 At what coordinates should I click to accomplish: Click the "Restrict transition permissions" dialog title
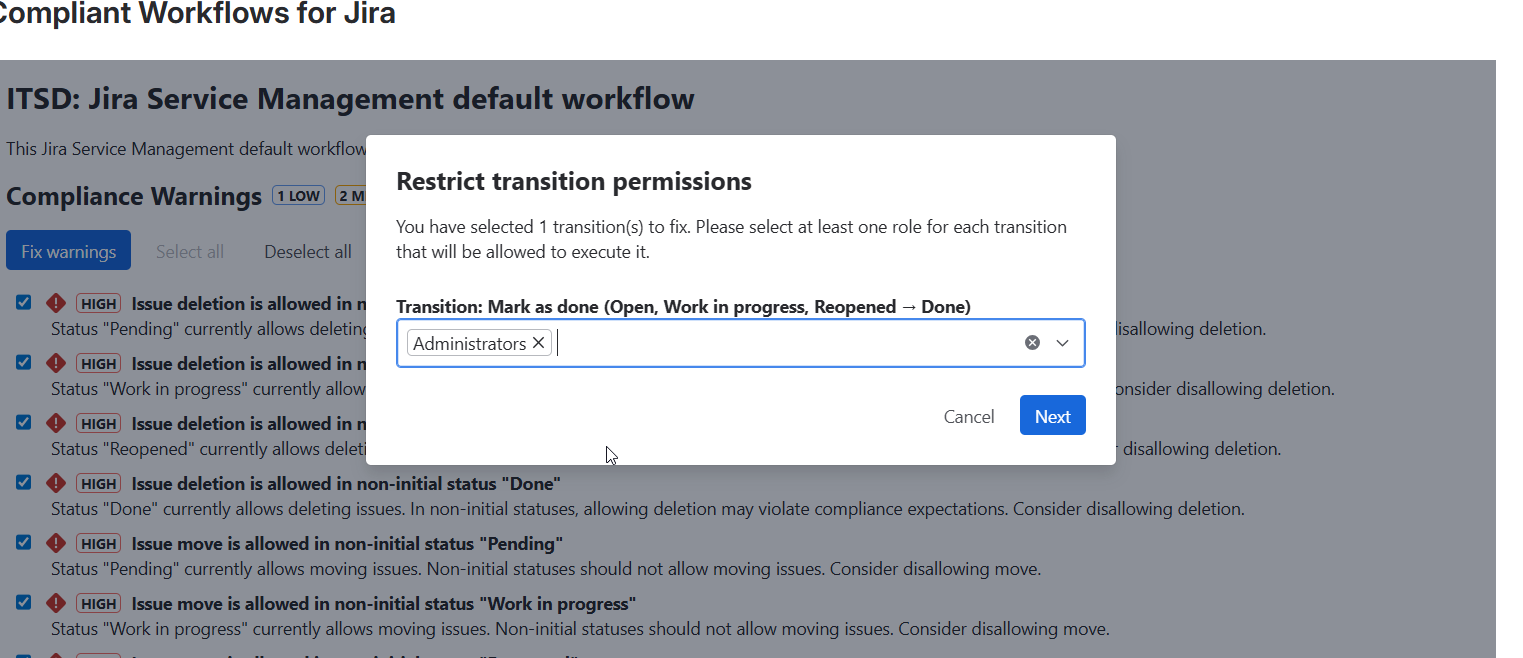[574, 181]
